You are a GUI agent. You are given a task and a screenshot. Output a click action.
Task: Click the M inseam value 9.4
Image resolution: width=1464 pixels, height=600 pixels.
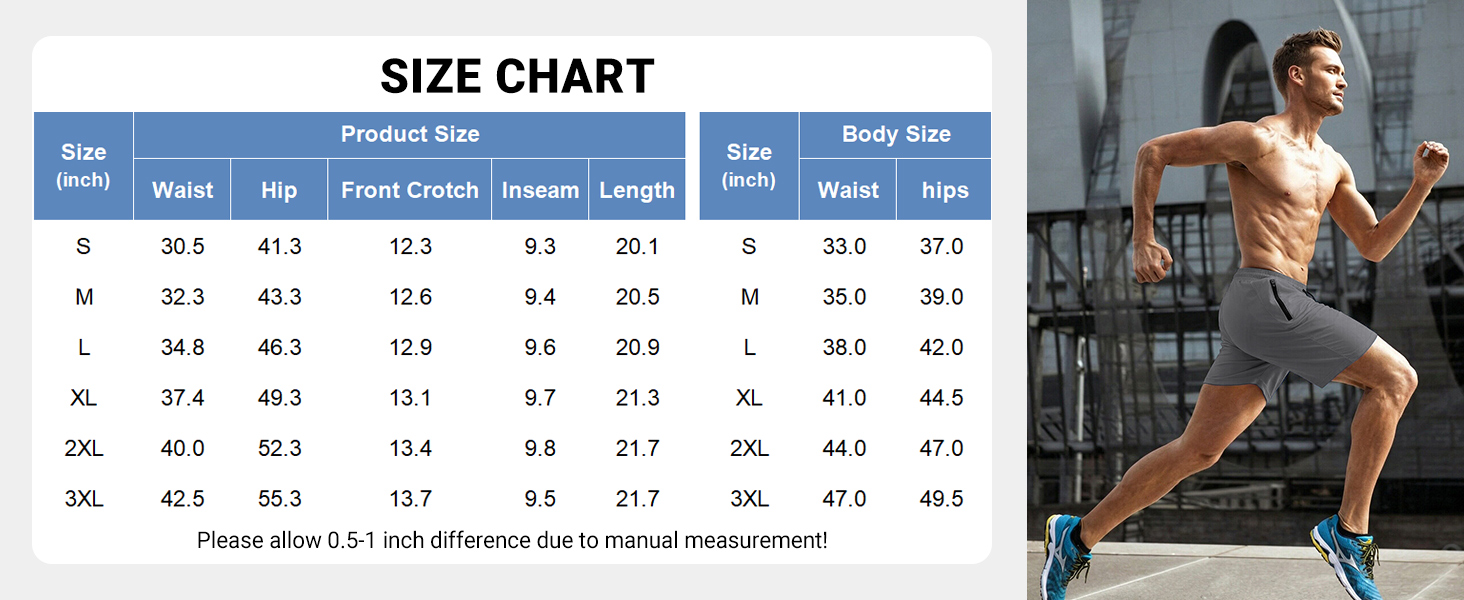point(540,297)
